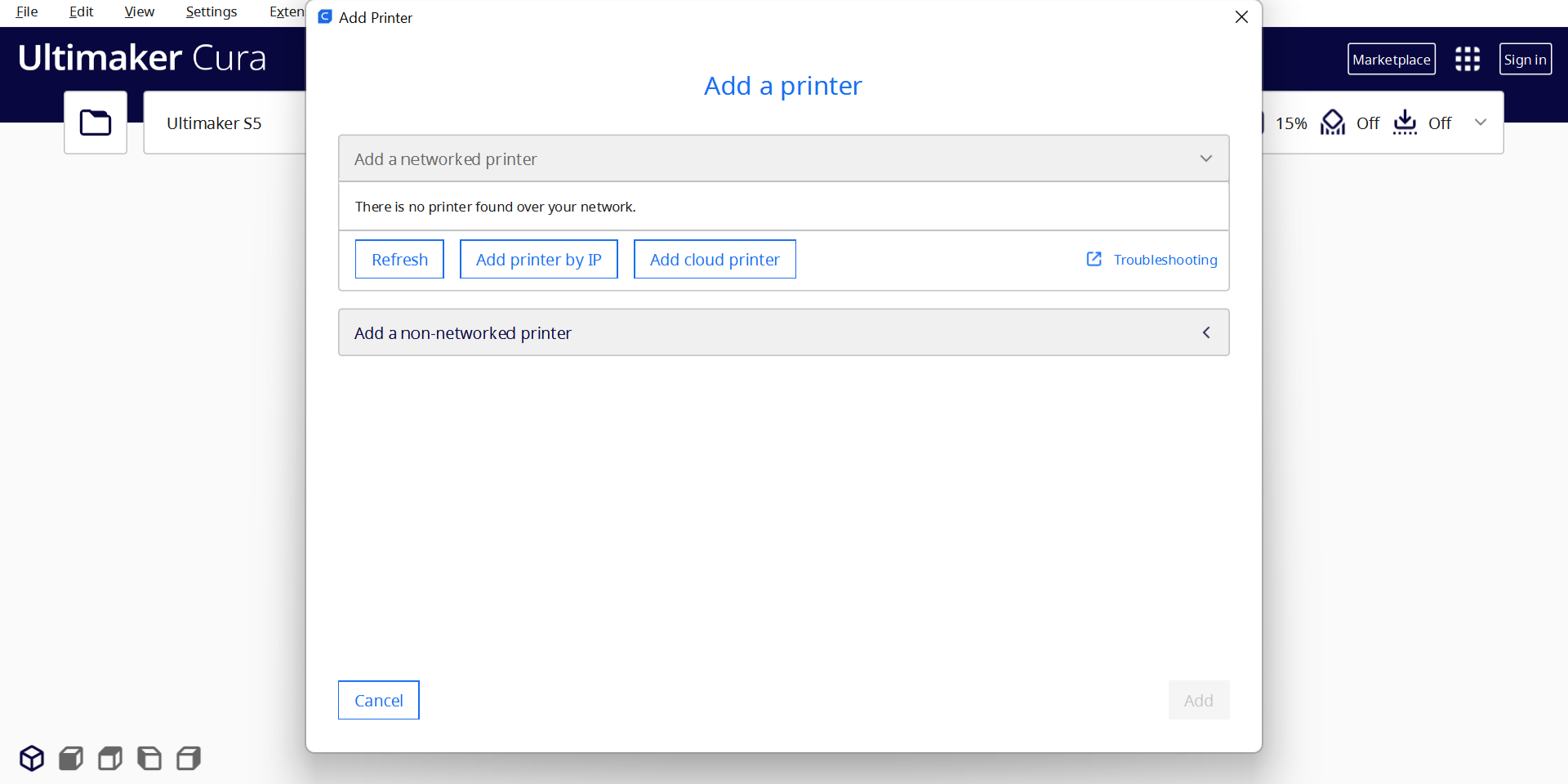Click the Troubleshooting external link icon
Viewport: 1568px width, 784px height.
pyautogui.click(x=1094, y=259)
